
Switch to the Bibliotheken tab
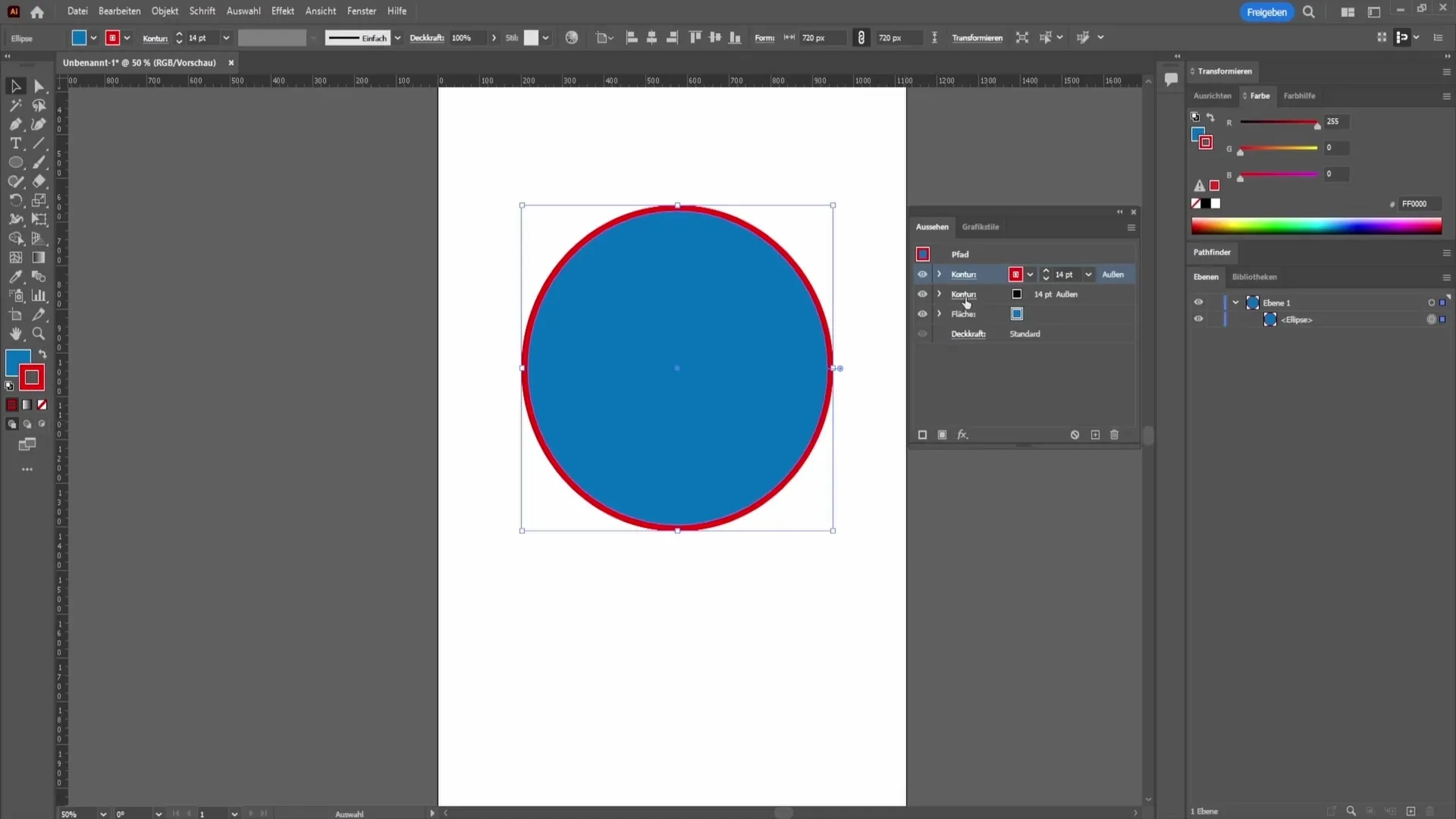(x=1254, y=277)
